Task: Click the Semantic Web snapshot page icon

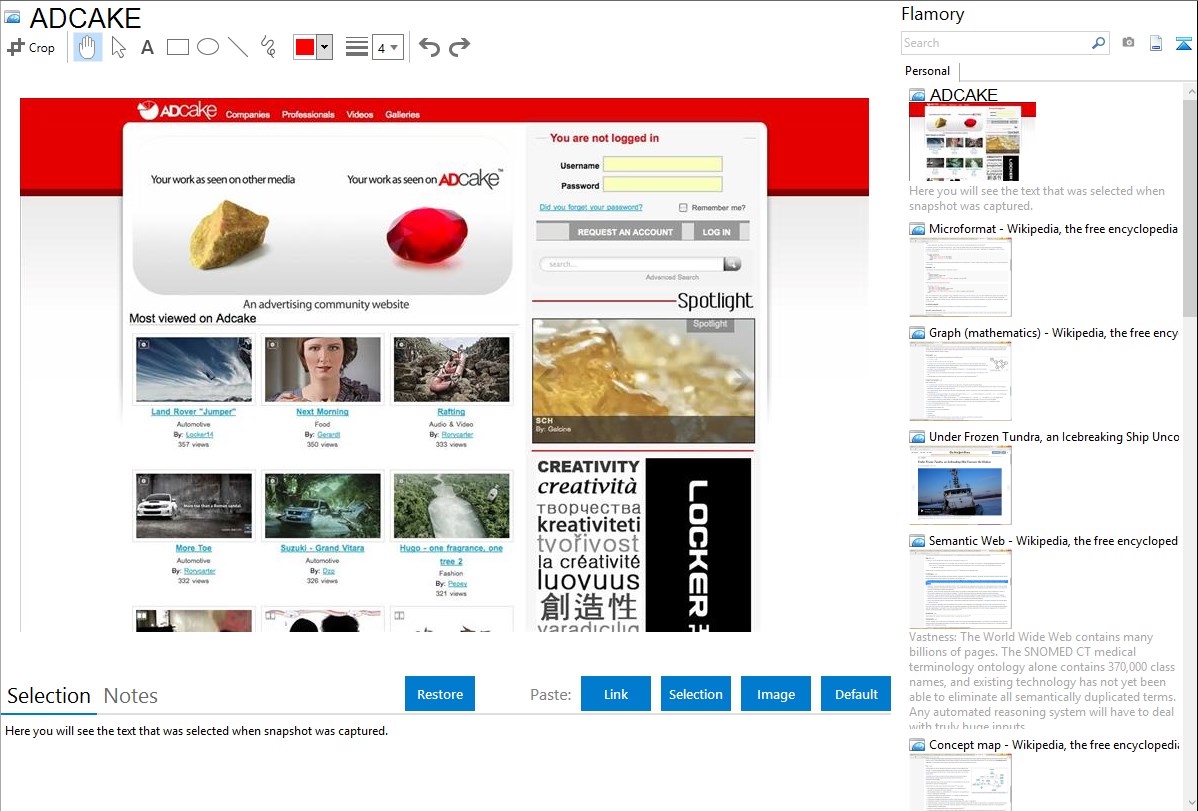Action: [x=917, y=540]
